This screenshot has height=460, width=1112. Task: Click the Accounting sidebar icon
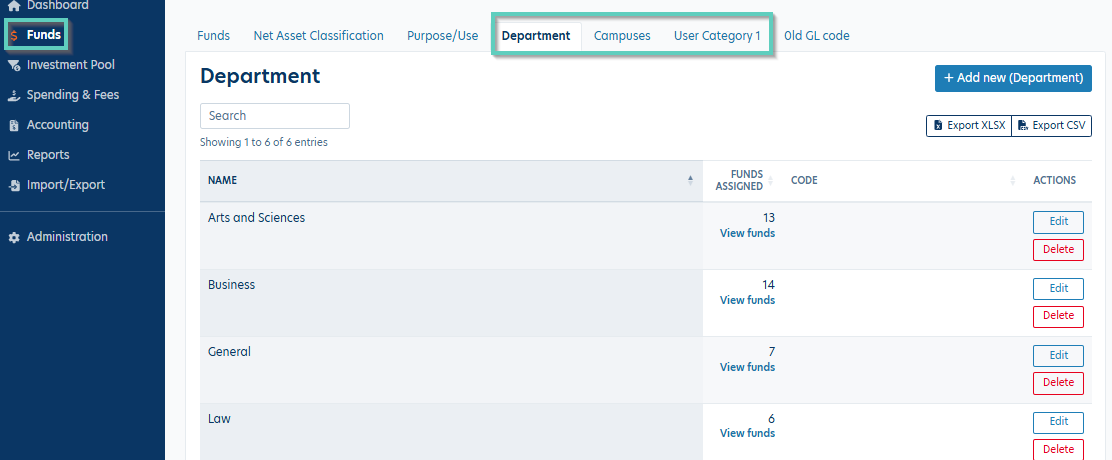coord(14,125)
